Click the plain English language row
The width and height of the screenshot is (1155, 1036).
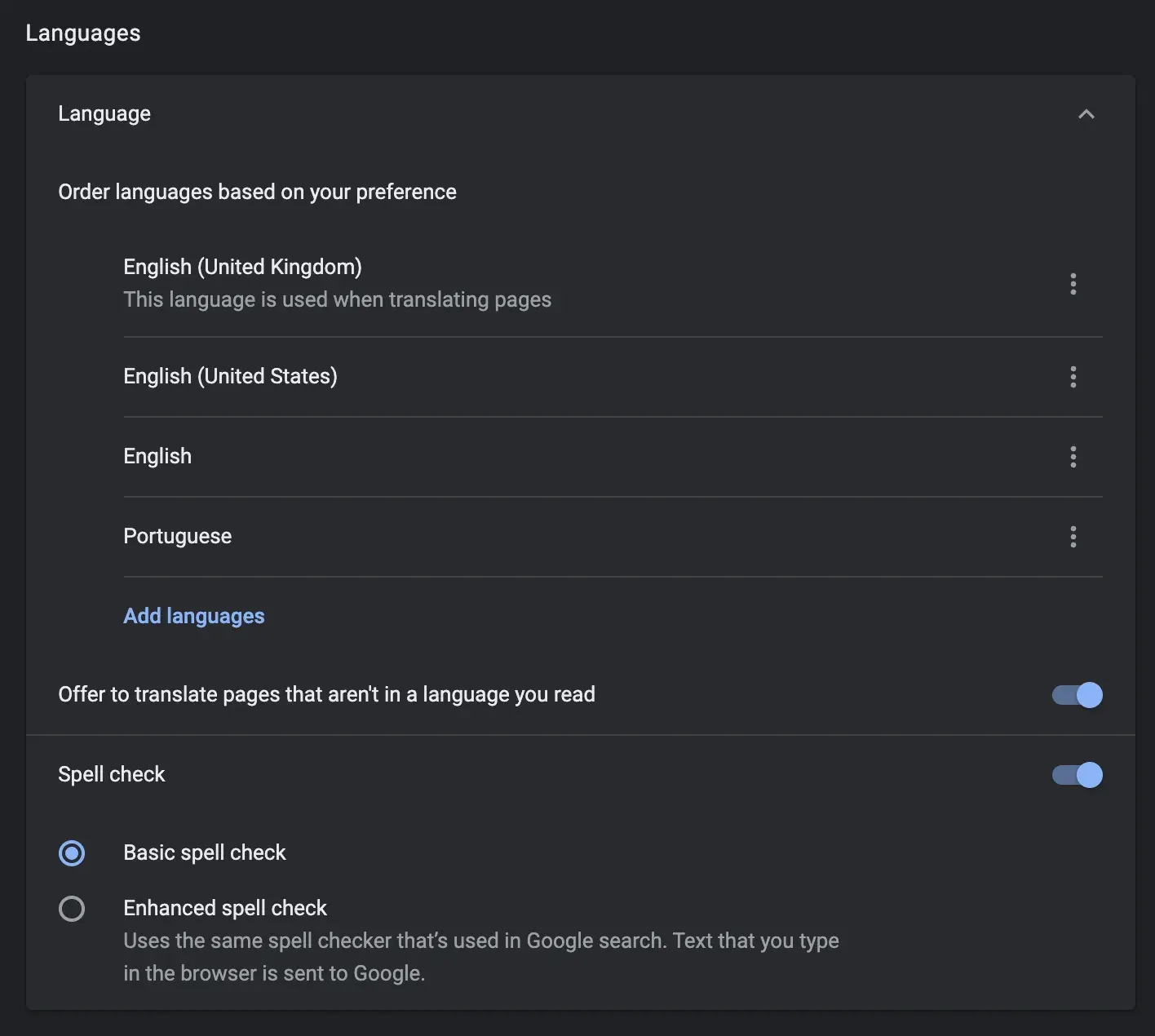(157, 456)
